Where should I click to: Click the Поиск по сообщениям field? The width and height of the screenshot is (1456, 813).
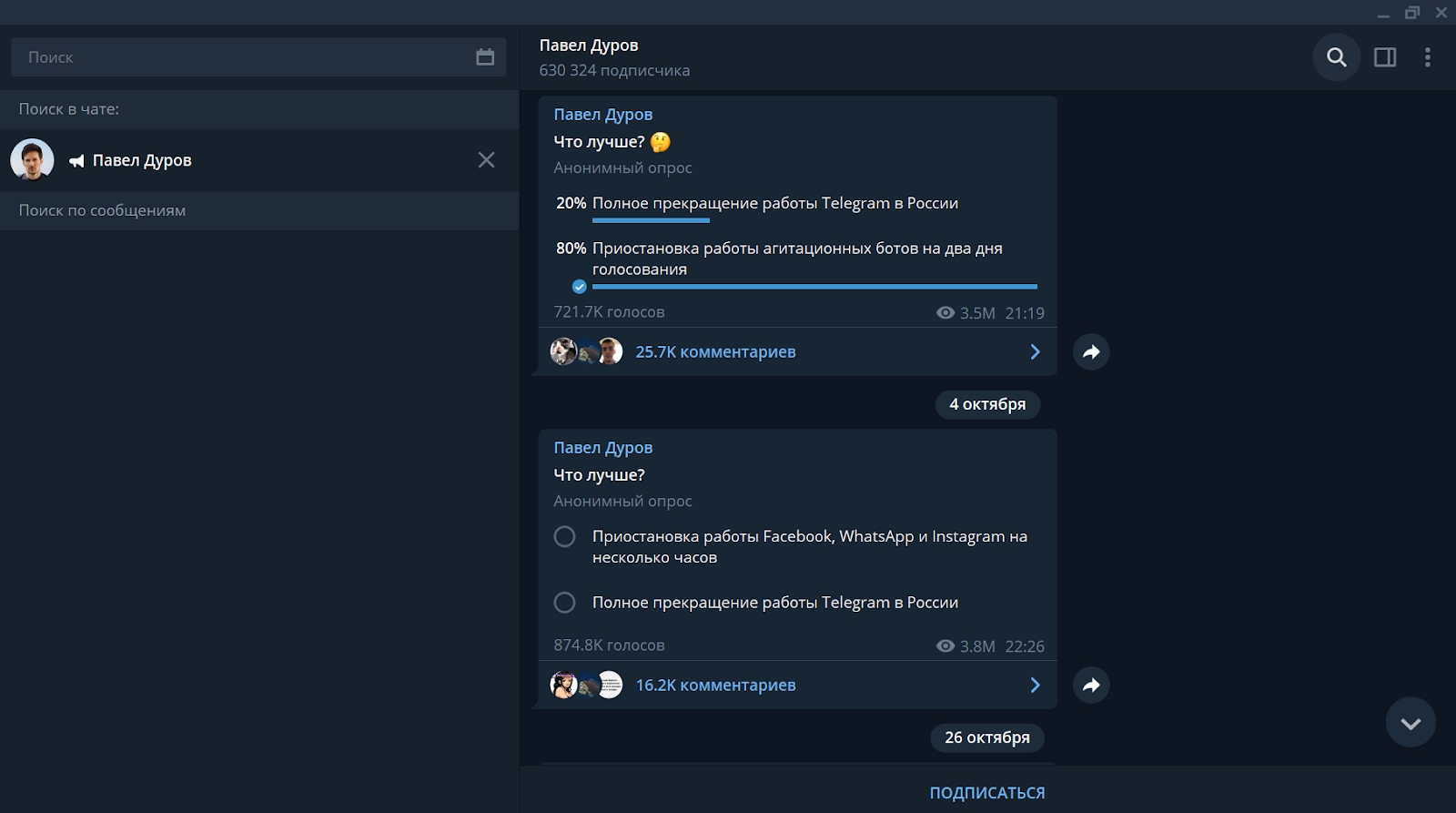(259, 210)
